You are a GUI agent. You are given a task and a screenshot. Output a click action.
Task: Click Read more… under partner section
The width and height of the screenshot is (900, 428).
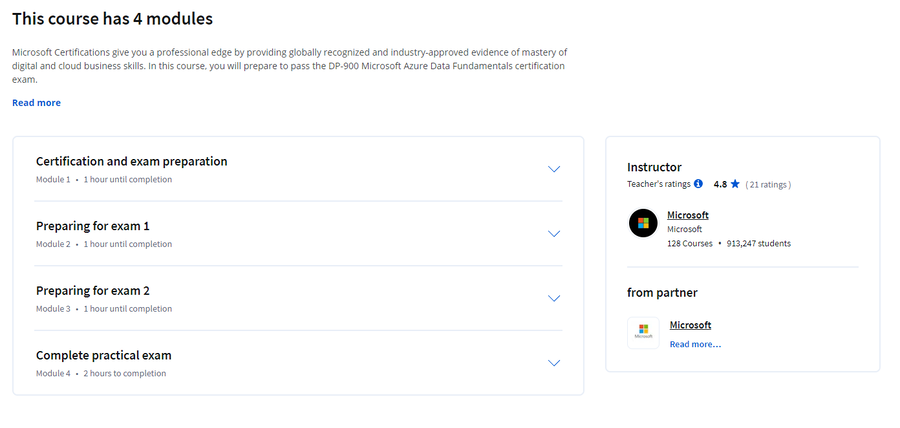pos(695,344)
